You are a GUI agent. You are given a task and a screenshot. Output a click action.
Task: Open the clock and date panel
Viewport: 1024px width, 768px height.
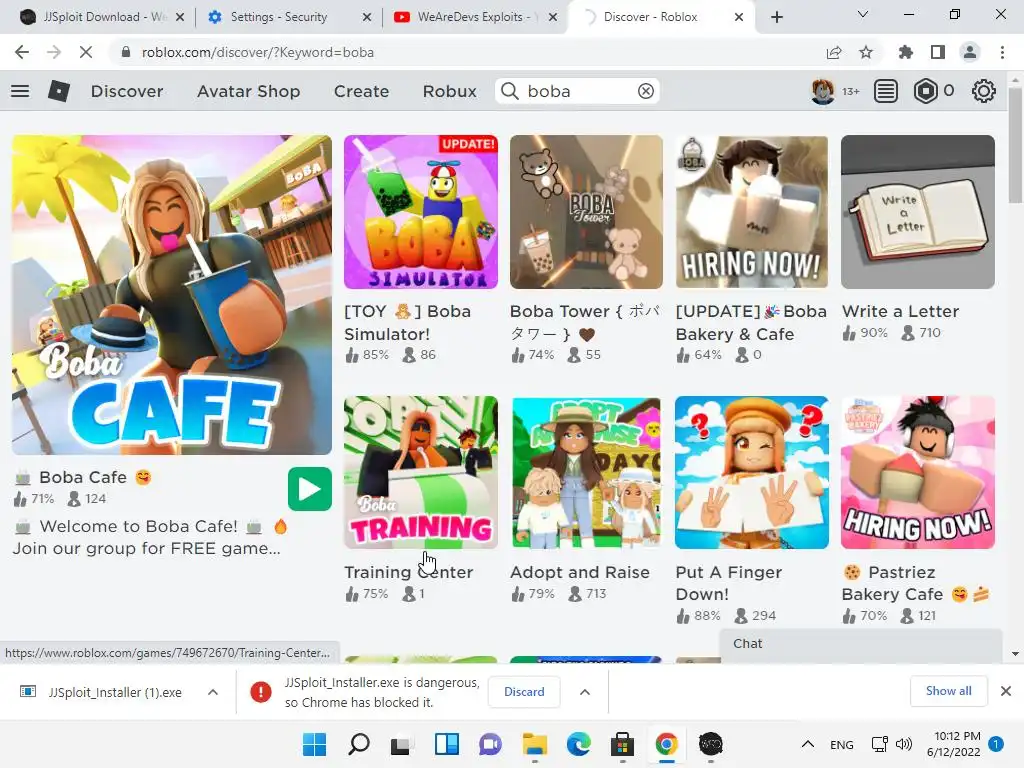click(x=955, y=744)
